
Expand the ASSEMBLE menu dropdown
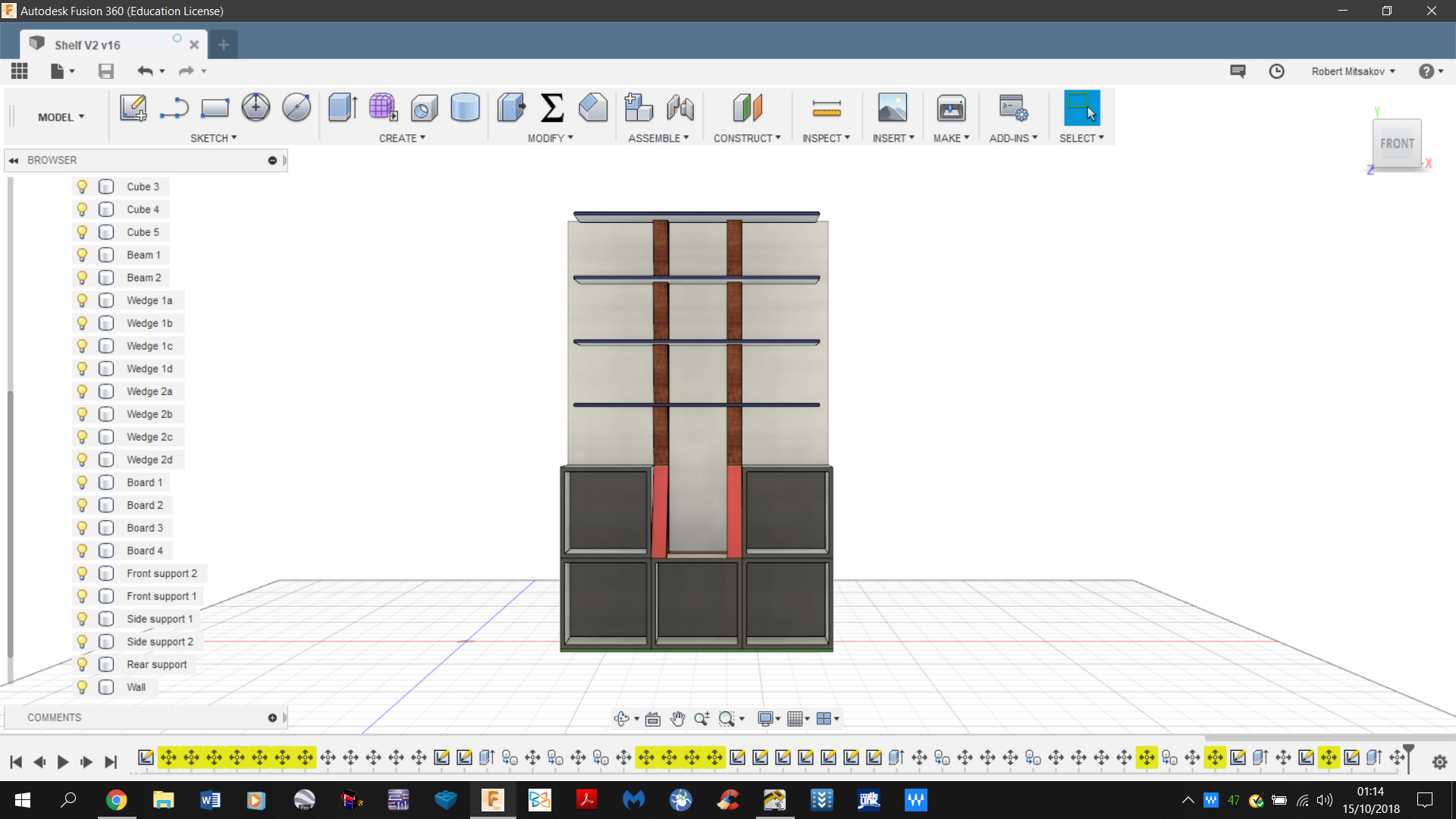click(658, 138)
